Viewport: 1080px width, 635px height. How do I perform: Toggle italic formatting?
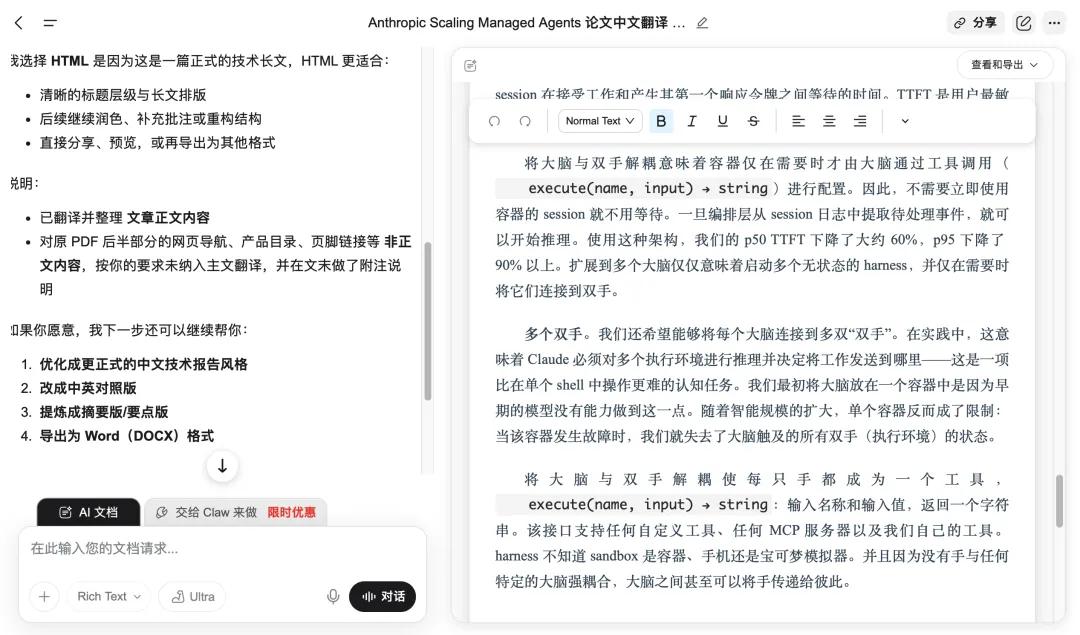click(692, 121)
